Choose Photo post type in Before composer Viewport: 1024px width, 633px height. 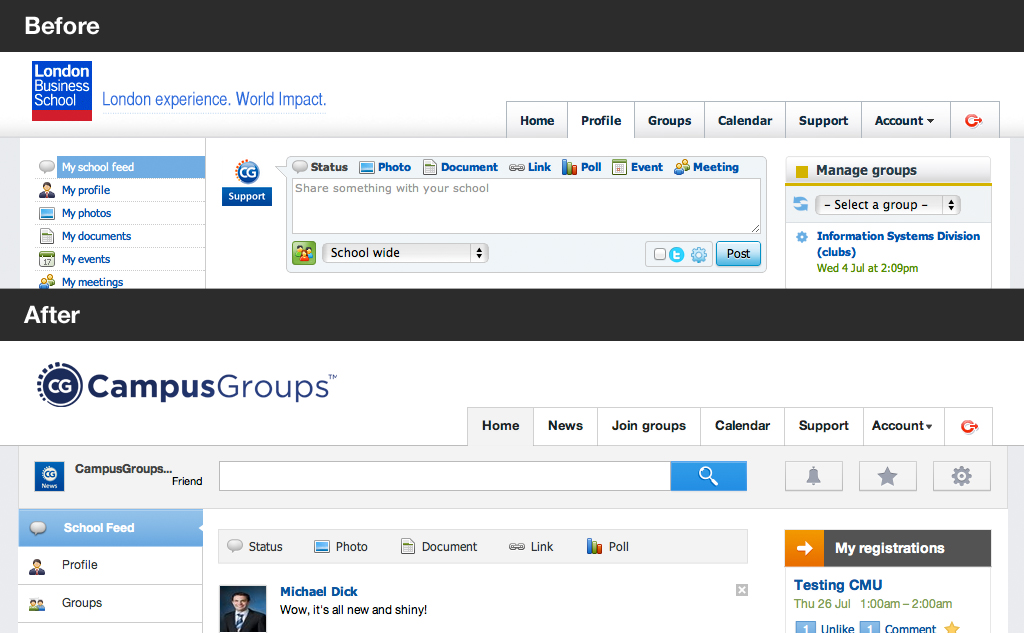tap(385, 167)
